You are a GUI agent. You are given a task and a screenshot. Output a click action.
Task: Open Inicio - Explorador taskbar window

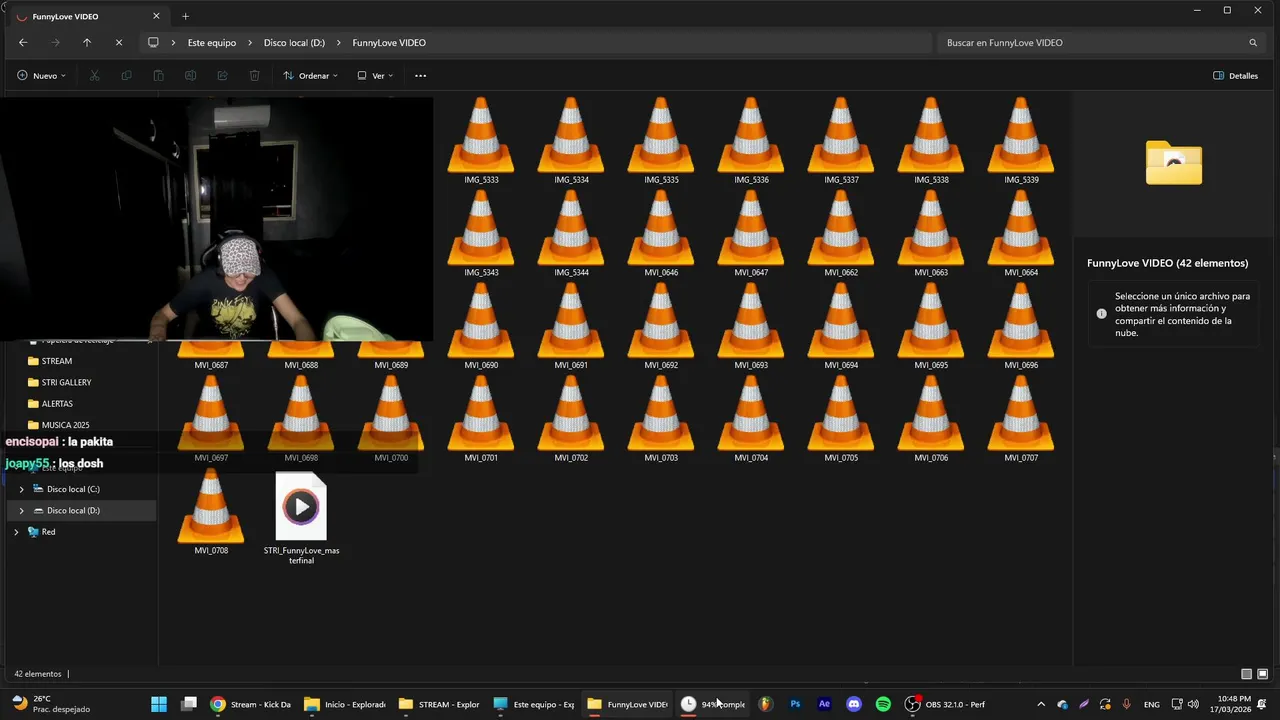point(345,704)
